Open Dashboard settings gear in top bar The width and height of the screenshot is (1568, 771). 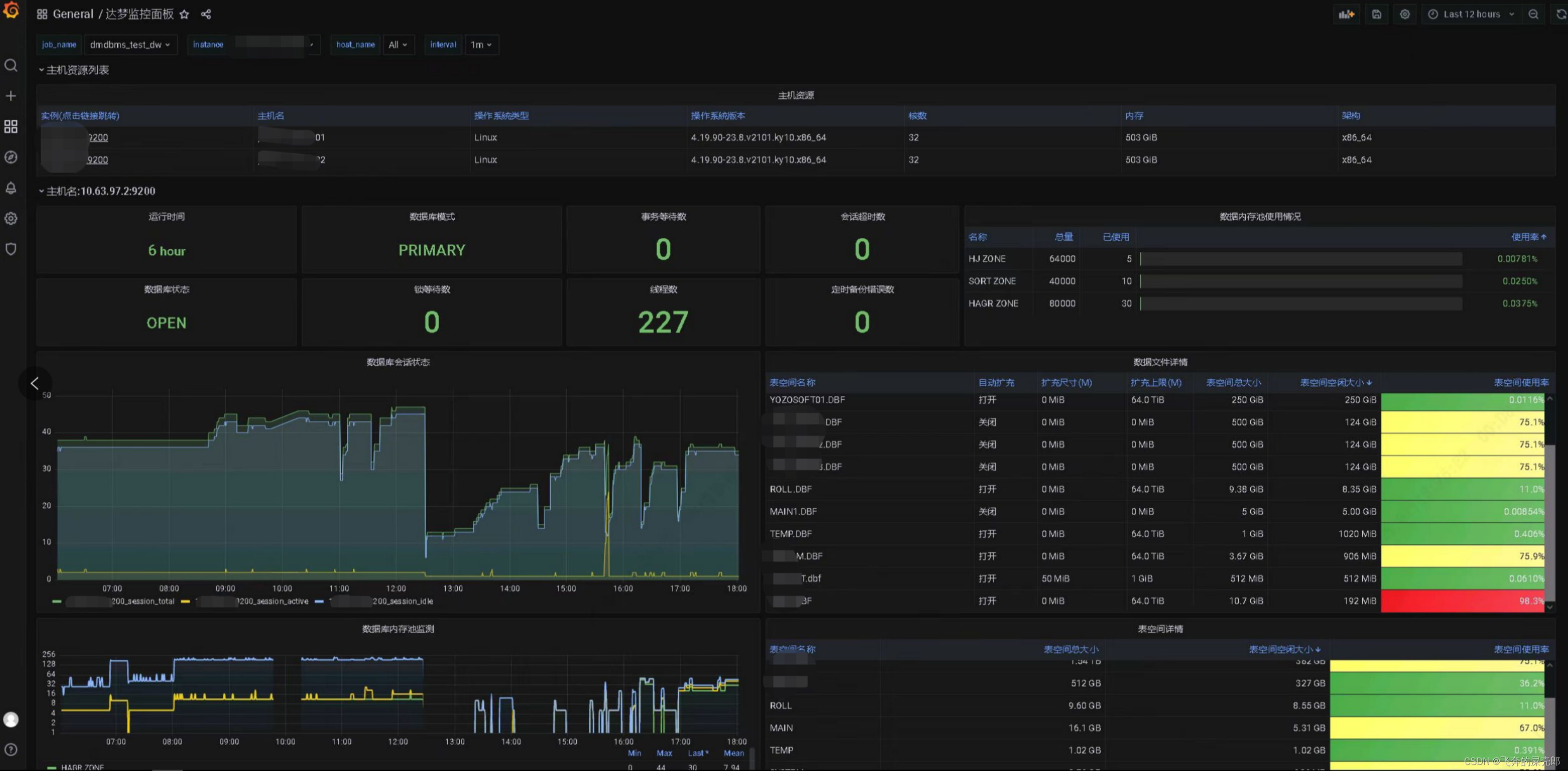tap(1405, 14)
